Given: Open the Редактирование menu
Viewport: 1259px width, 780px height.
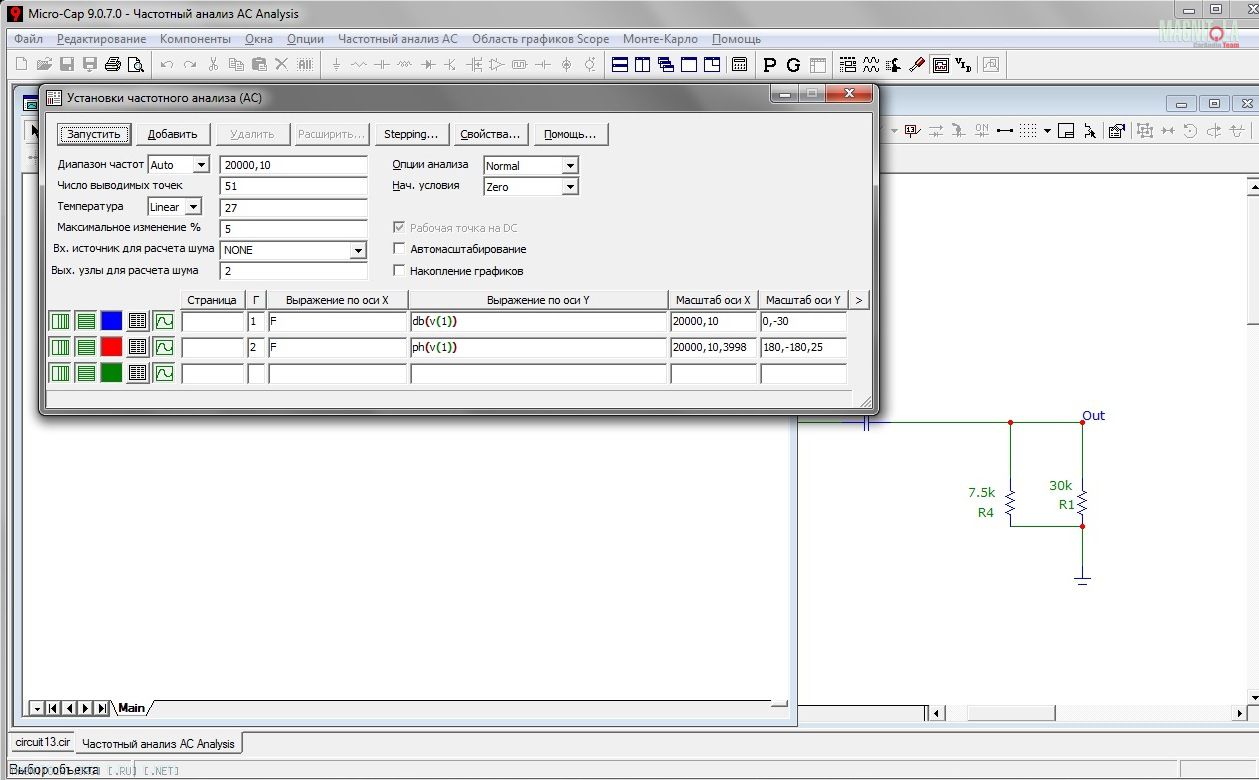Looking at the screenshot, I should coord(101,39).
